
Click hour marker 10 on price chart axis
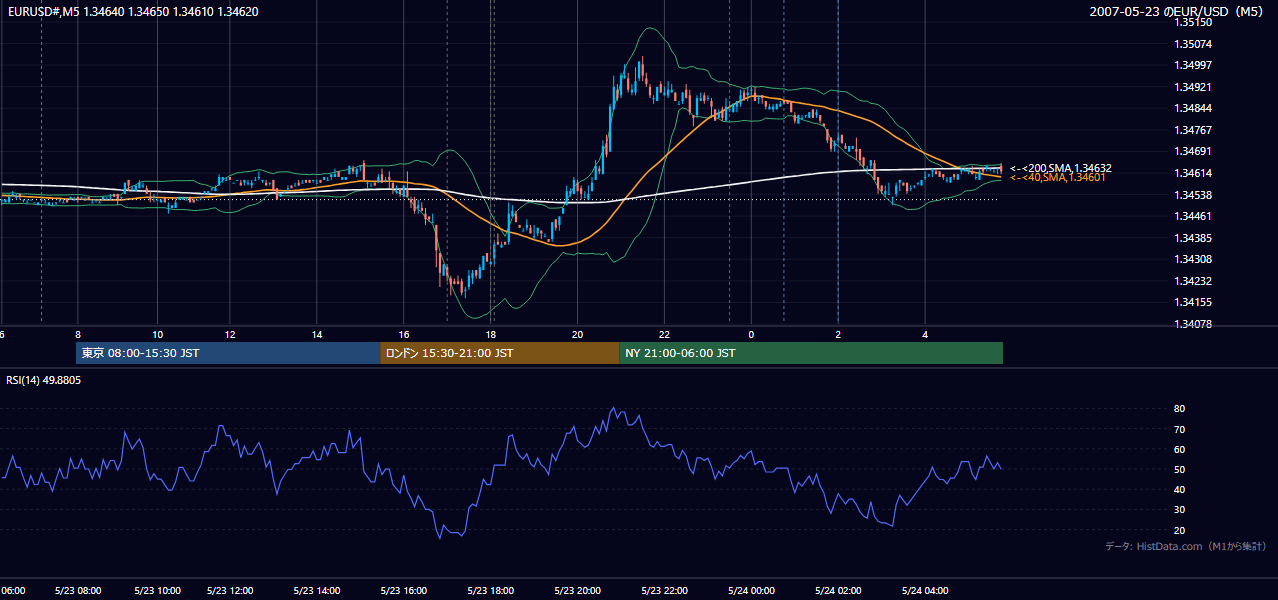(x=157, y=334)
